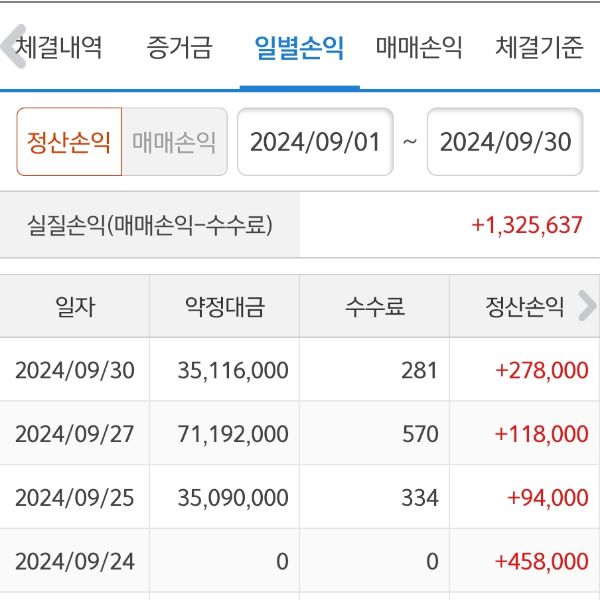Toggle to 매매손익 view button
Viewport: 600px width, 600px height.
tap(174, 142)
